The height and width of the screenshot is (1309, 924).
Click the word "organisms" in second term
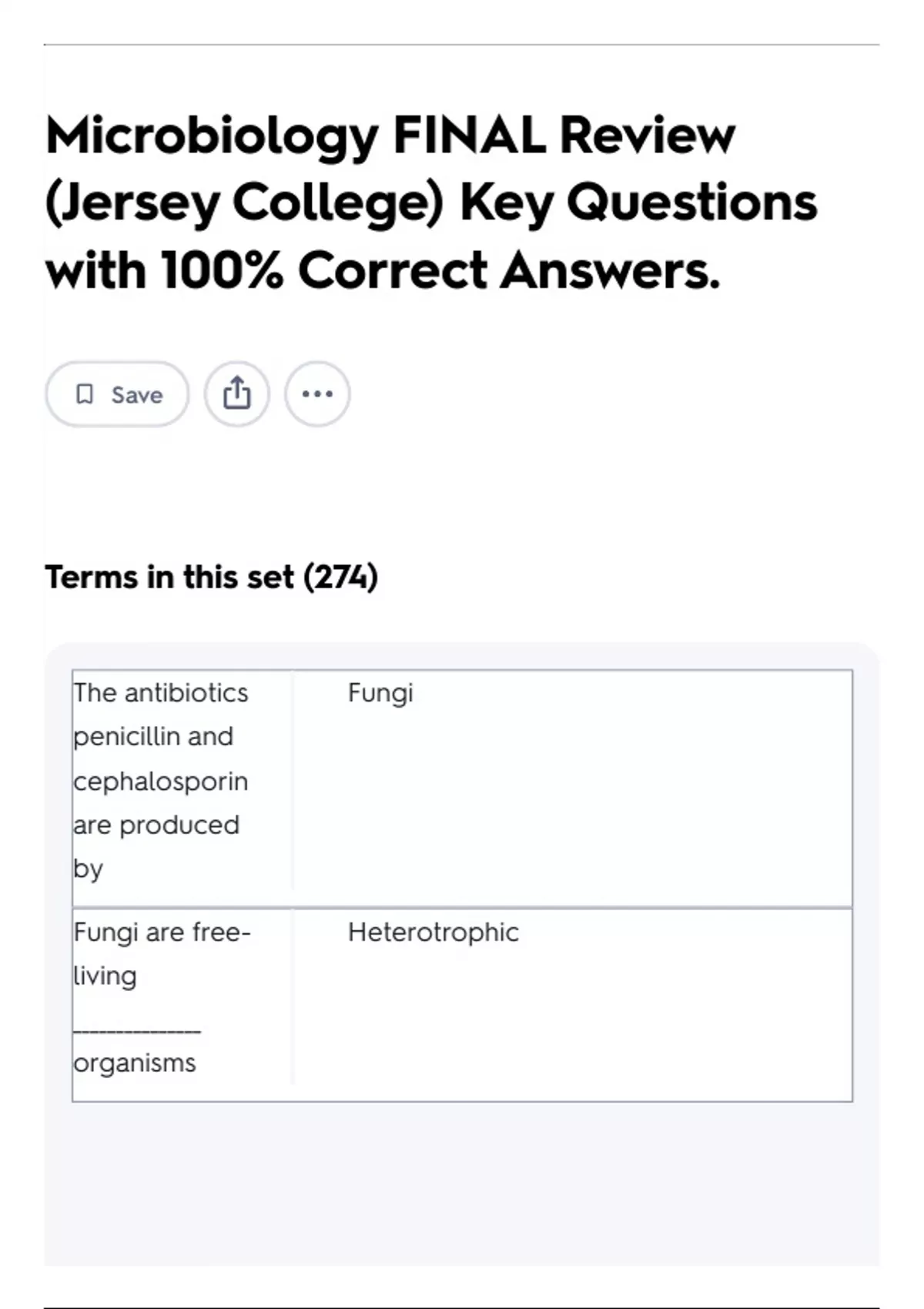(135, 1063)
